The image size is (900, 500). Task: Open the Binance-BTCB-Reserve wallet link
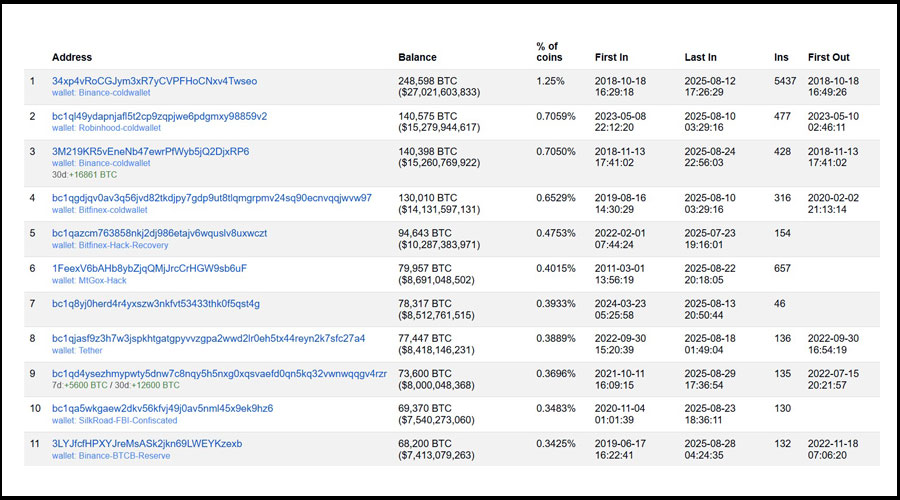pyautogui.click(x=124, y=455)
